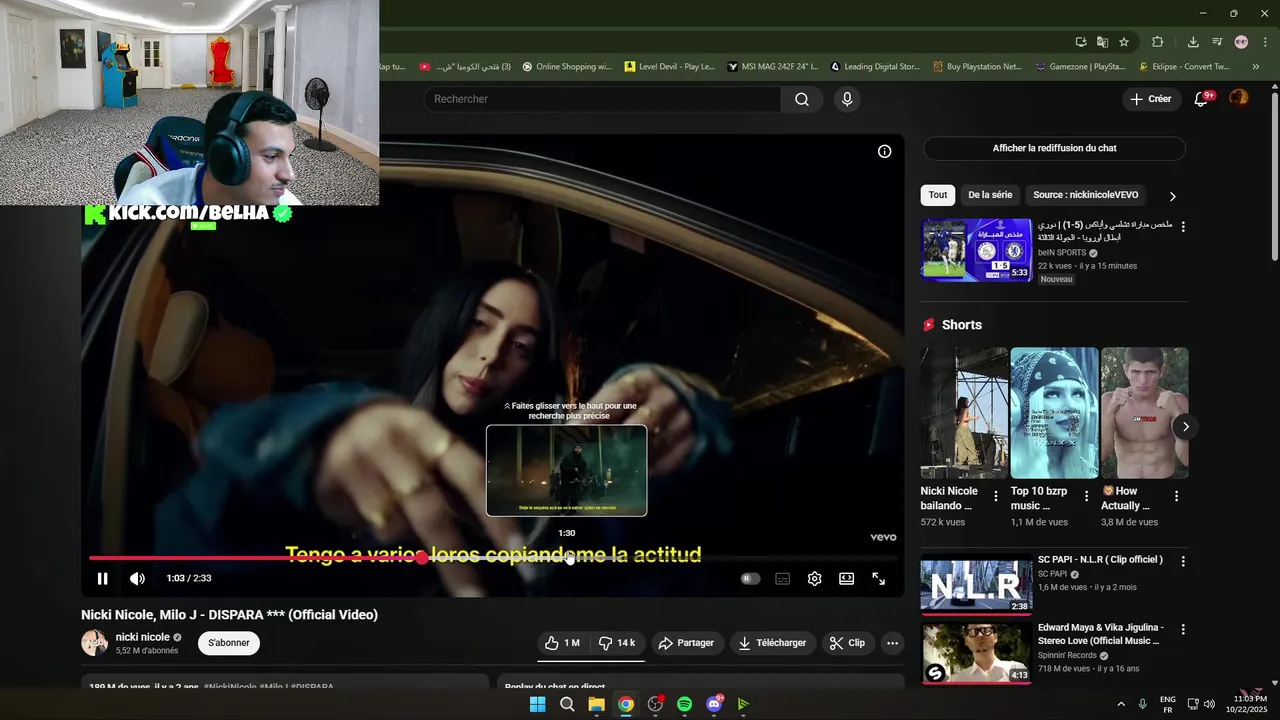
Task: Open SC PAPI - N.L.R video thumbnail
Action: click(976, 584)
